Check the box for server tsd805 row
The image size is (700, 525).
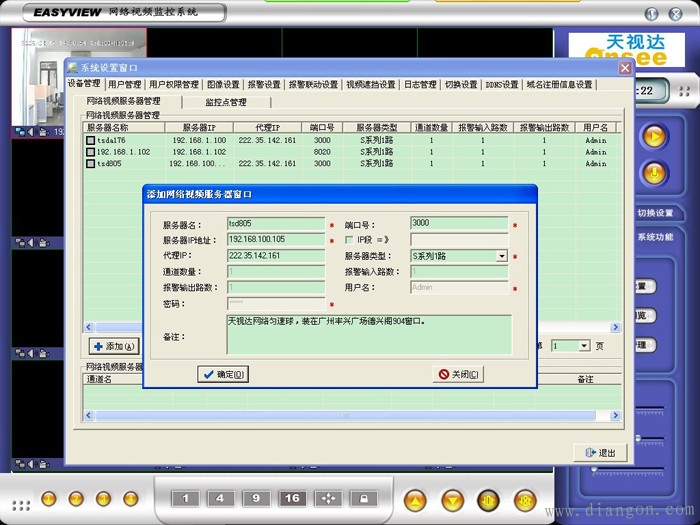[x=91, y=163]
